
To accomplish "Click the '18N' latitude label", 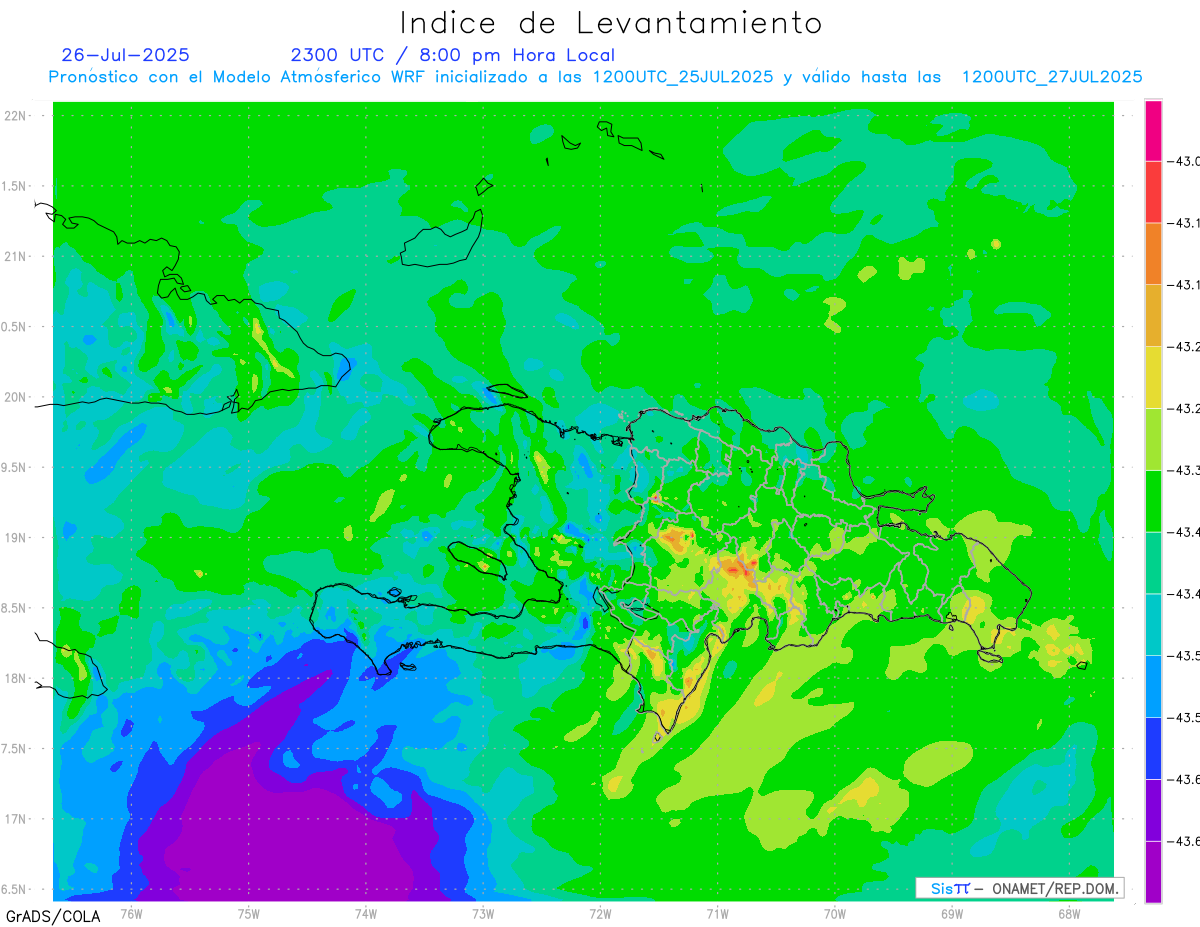I will pos(16,678).
